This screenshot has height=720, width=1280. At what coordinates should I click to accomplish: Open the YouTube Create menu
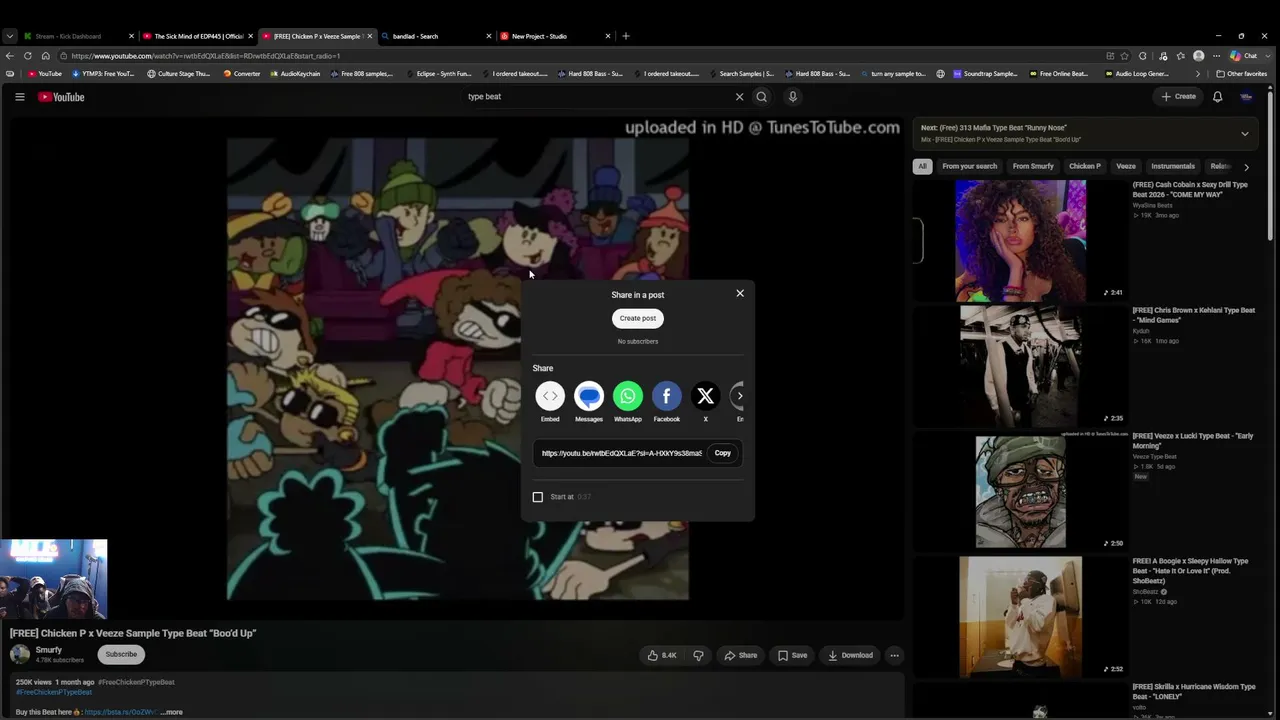pyautogui.click(x=1179, y=97)
